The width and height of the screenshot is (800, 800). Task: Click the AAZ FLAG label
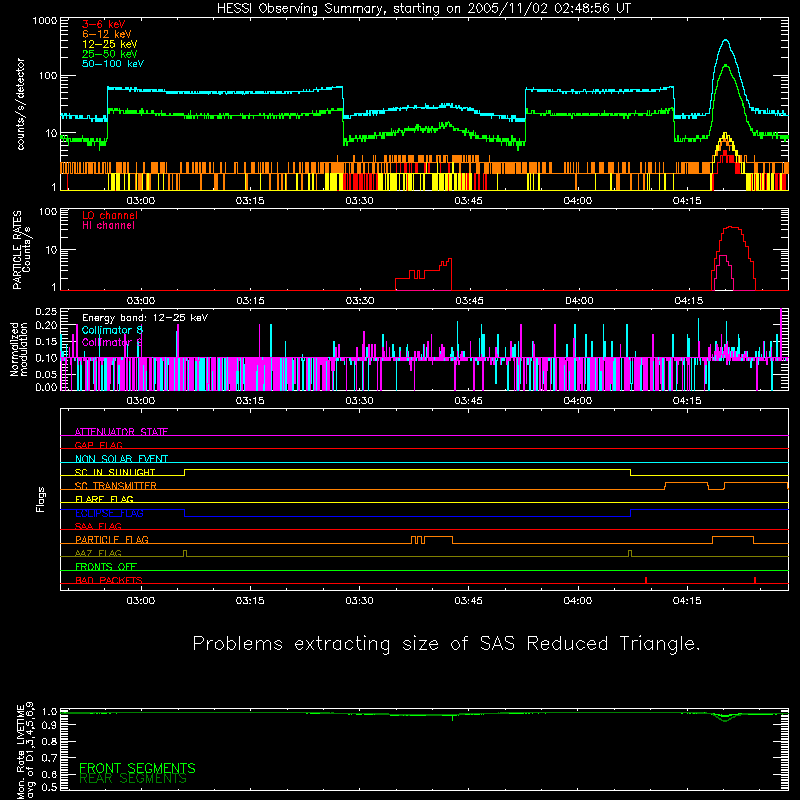[98, 554]
